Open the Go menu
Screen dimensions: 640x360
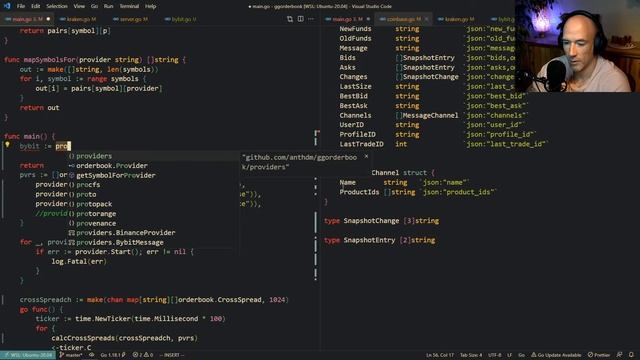coord(94,6)
